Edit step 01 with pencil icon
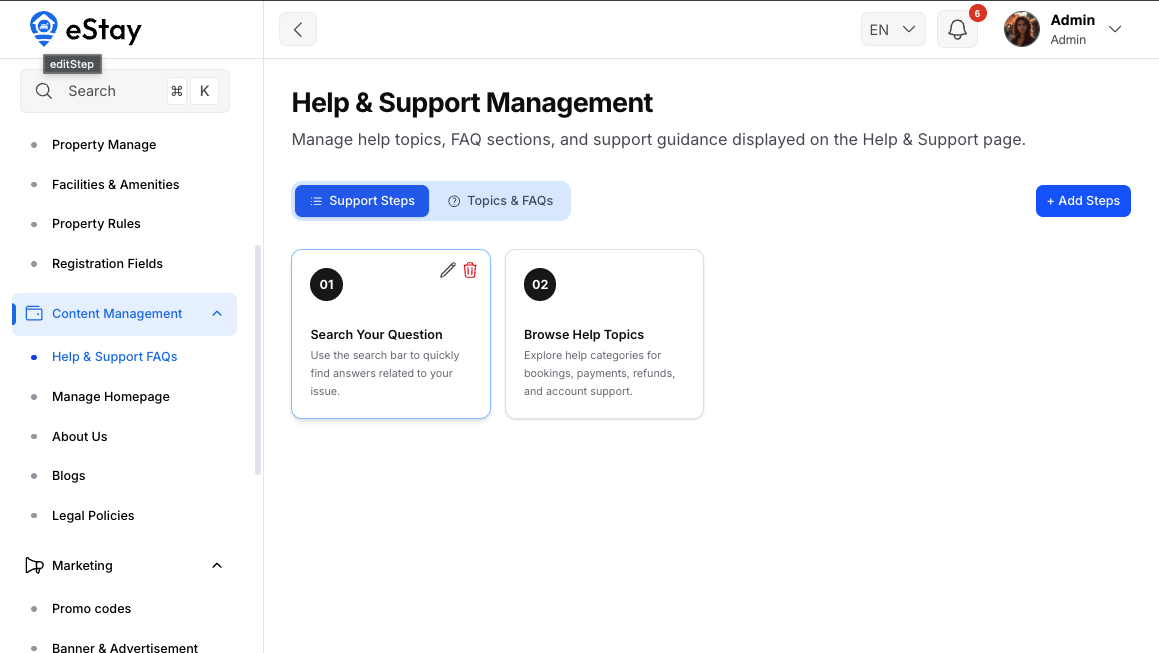Image resolution: width=1159 pixels, height=653 pixels. pos(447,270)
